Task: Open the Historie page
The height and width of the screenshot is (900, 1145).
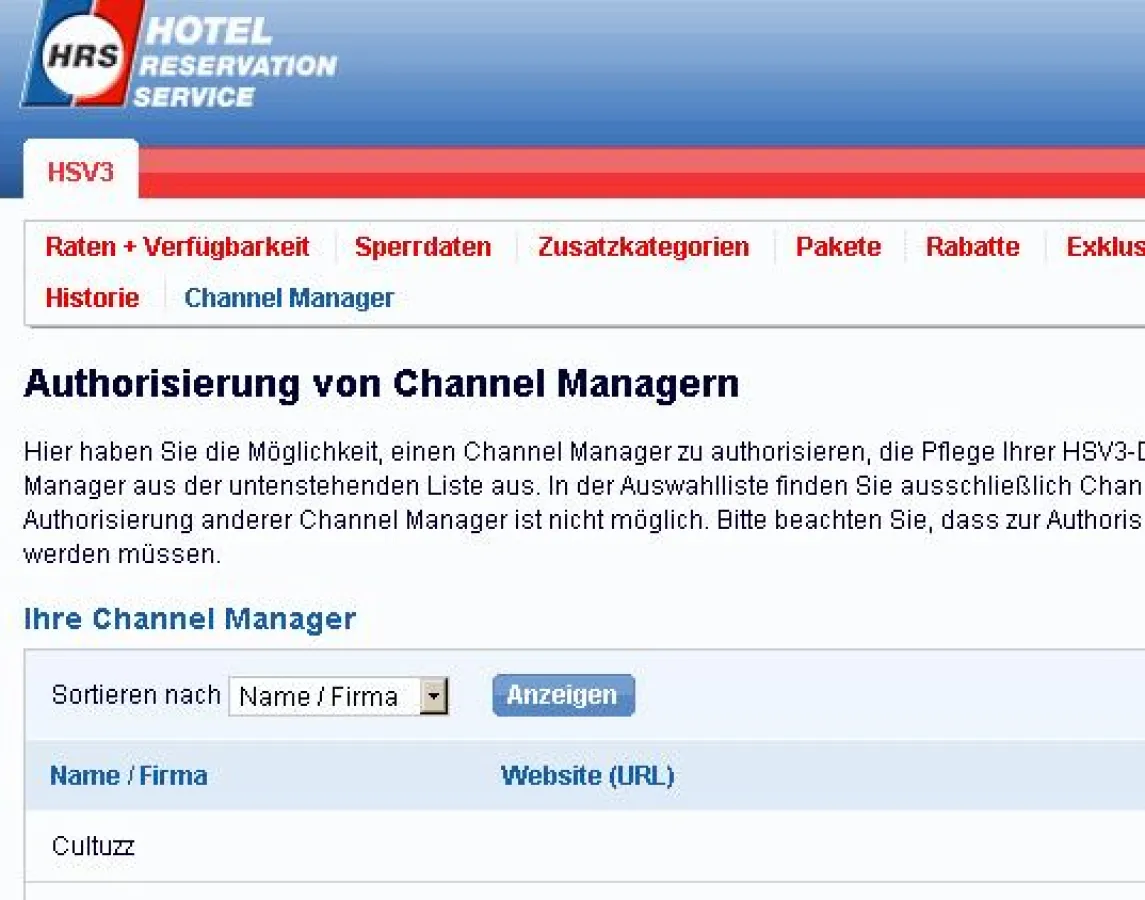Action: [92, 298]
